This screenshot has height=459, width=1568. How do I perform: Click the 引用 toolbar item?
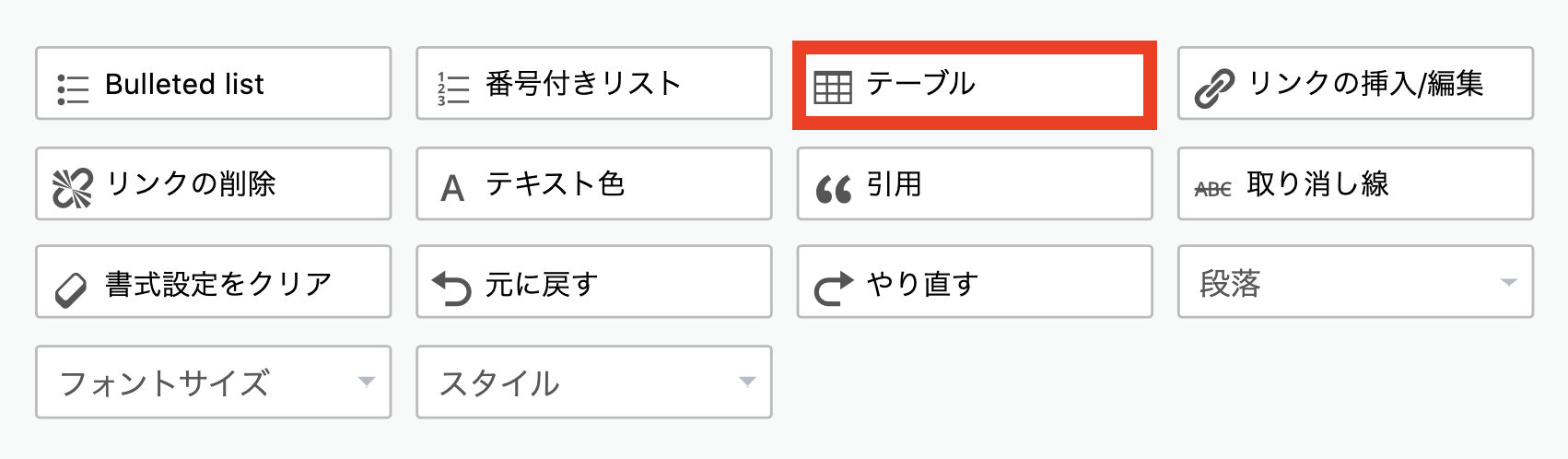coord(975,183)
